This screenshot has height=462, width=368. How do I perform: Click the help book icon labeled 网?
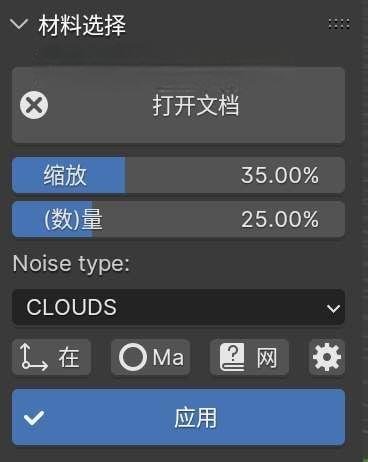coord(232,357)
